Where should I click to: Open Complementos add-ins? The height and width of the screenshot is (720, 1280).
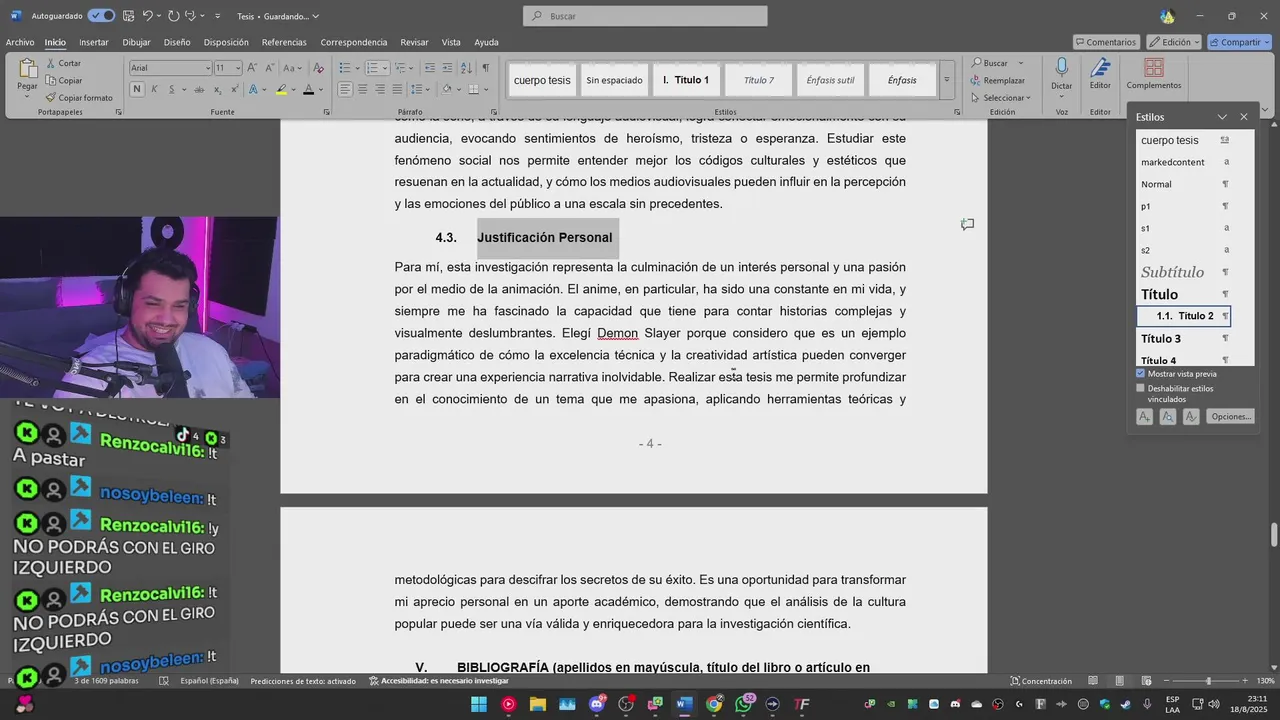click(1154, 74)
